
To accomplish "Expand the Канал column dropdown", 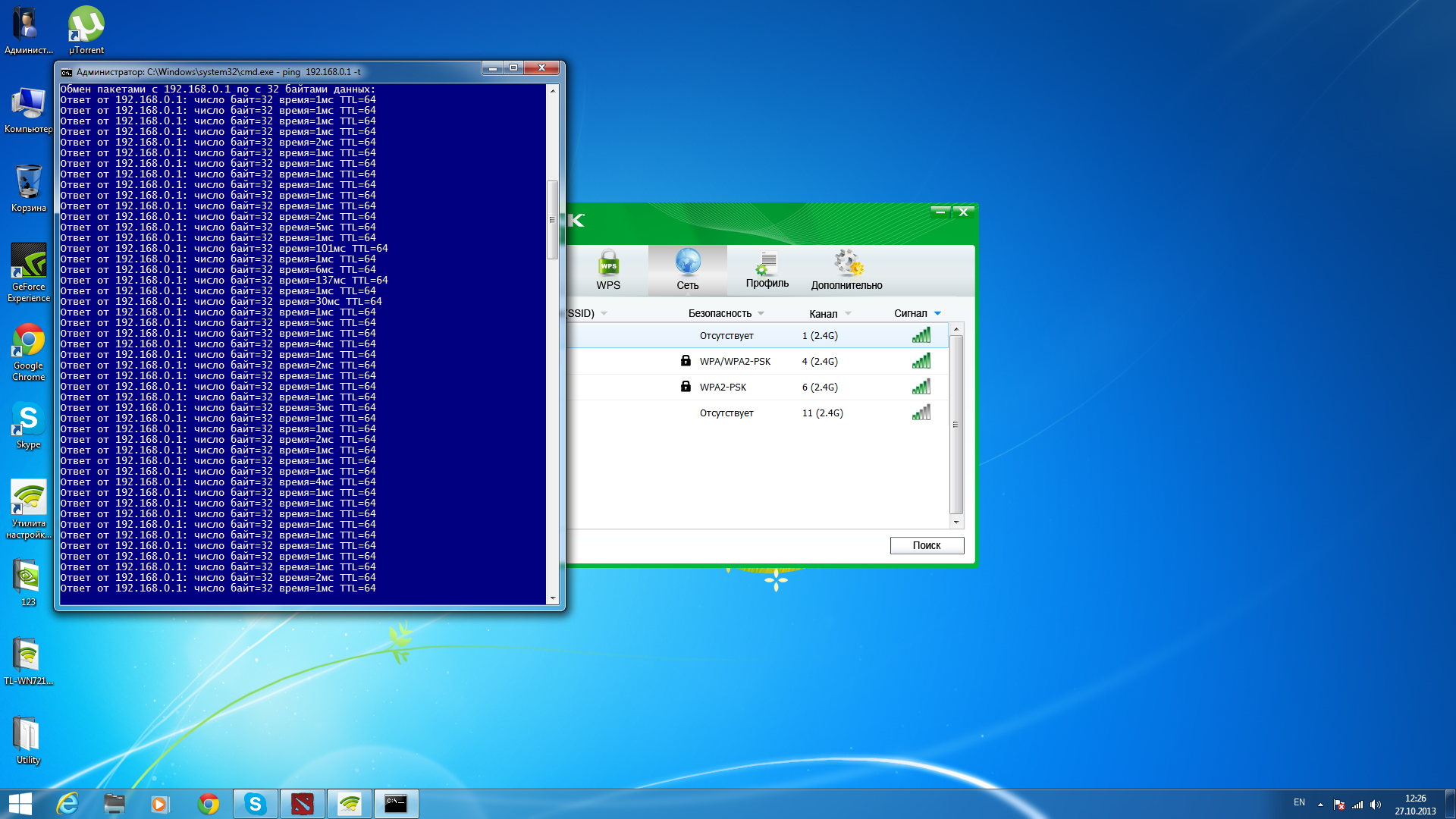I will point(848,313).
